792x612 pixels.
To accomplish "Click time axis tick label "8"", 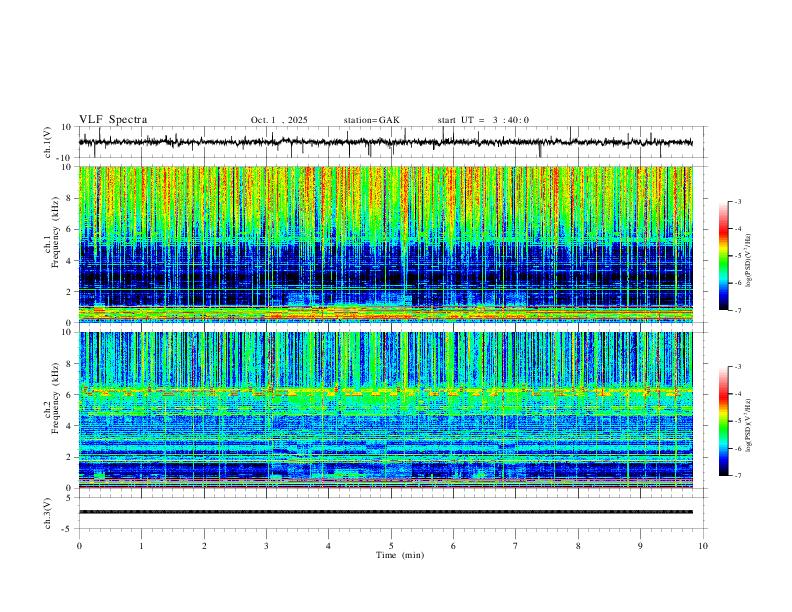I will (x=578, y=546).
